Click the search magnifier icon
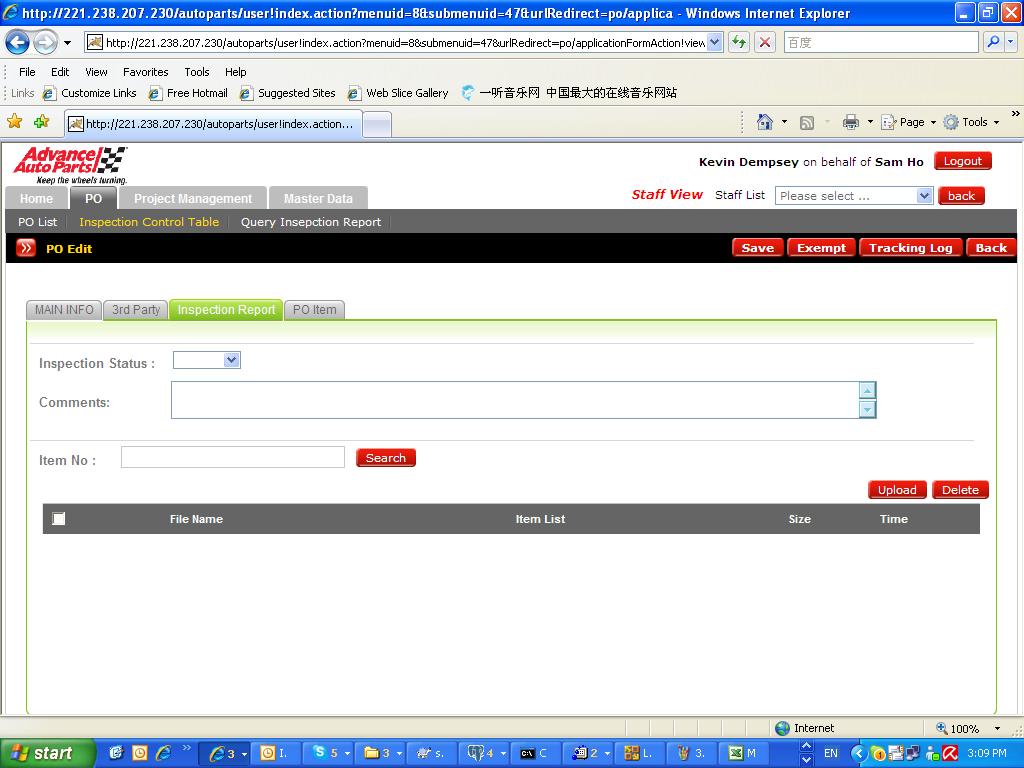This screenshot has width=1024, height=768. [993, 43]
